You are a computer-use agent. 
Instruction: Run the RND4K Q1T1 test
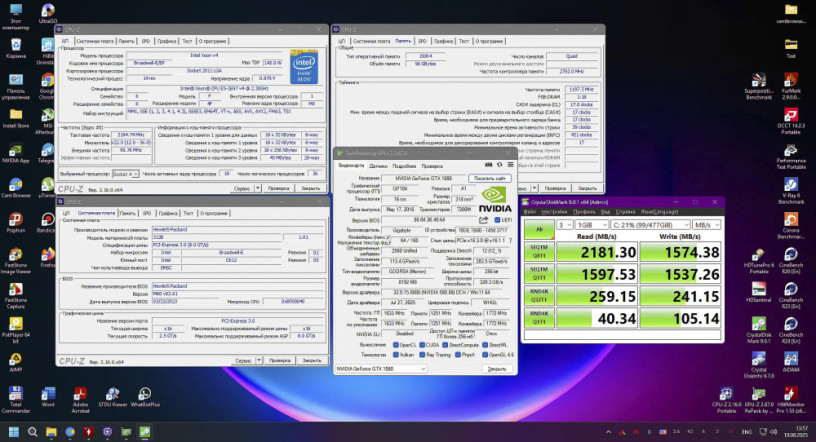coord(539,318)
